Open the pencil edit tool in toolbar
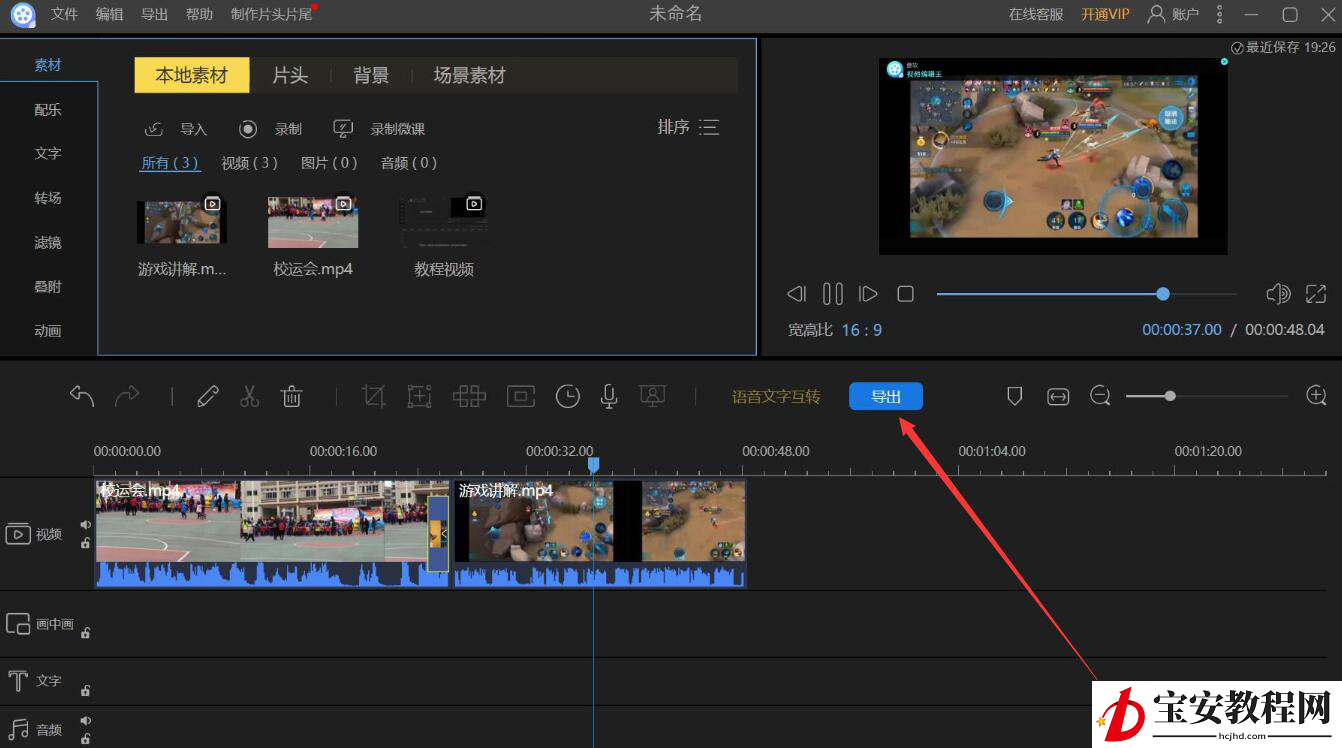Viewport: 1342px width, 748px height. [208, 396]
